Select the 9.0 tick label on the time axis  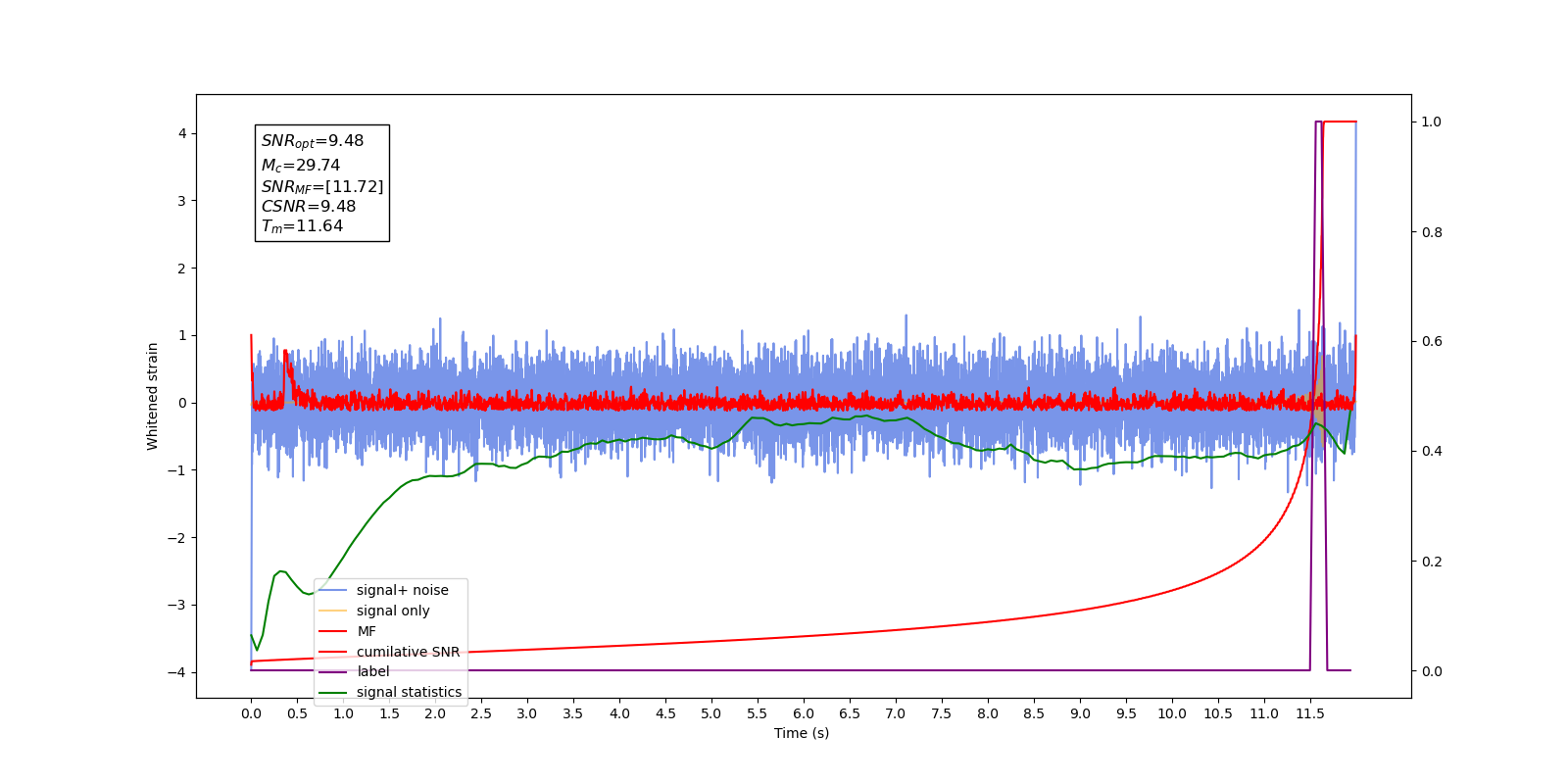pos(1080,713)
